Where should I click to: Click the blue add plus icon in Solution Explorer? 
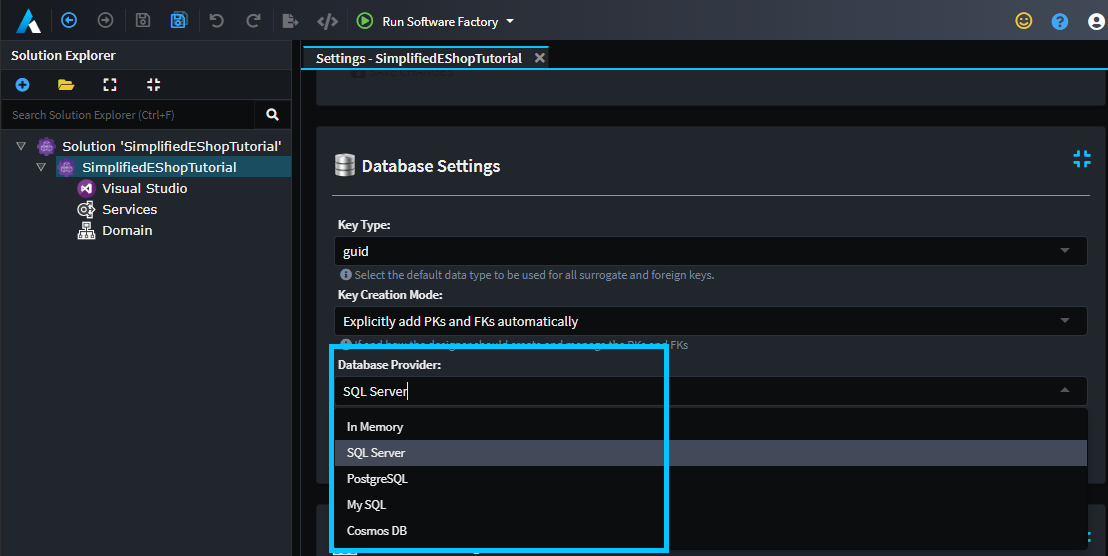tap(23, 85)
